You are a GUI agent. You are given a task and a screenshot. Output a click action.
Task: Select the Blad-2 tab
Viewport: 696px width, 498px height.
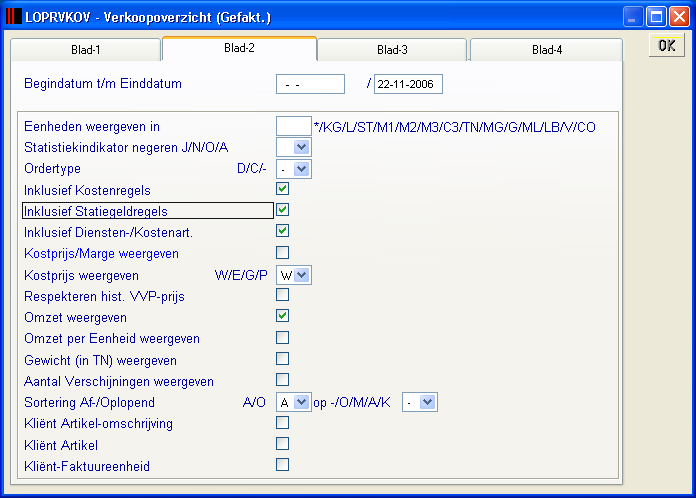click(239, 48)
